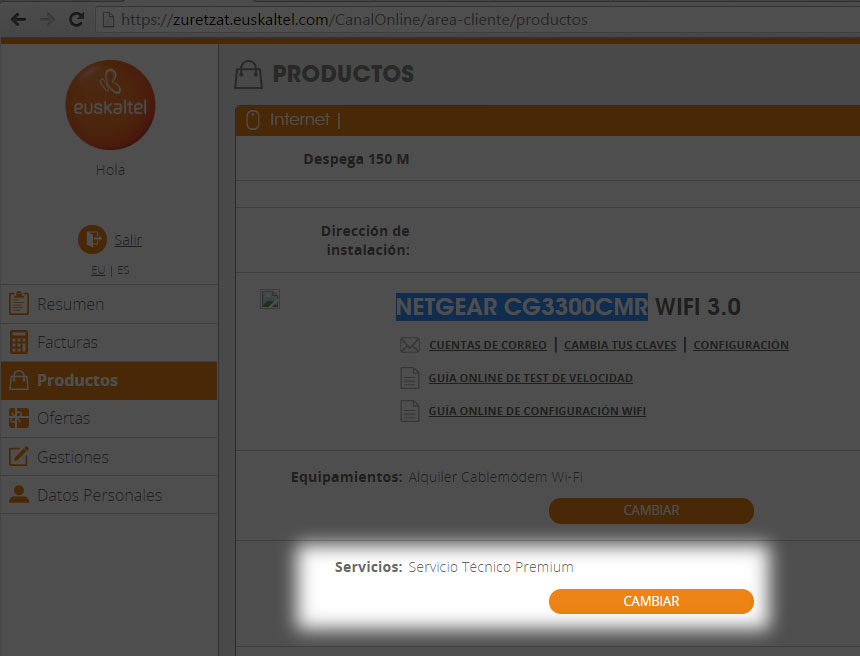Open the CAMBIA TUS CLAVES link
The image size is (860, 656).
pyautogui.click(x=620, y=345)
